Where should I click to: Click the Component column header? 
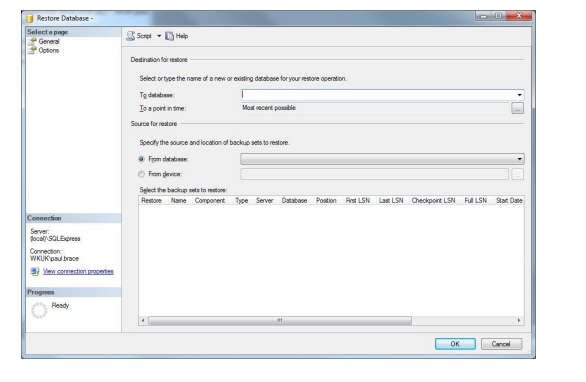click(210, 200)
